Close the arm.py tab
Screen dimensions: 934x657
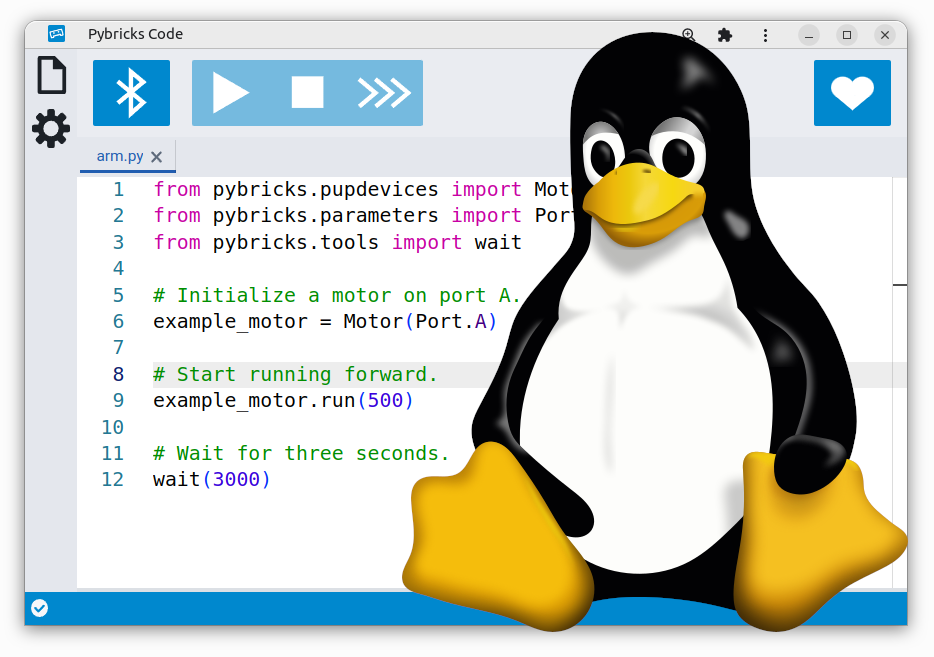pyautogui.click(x=157, y=157)
